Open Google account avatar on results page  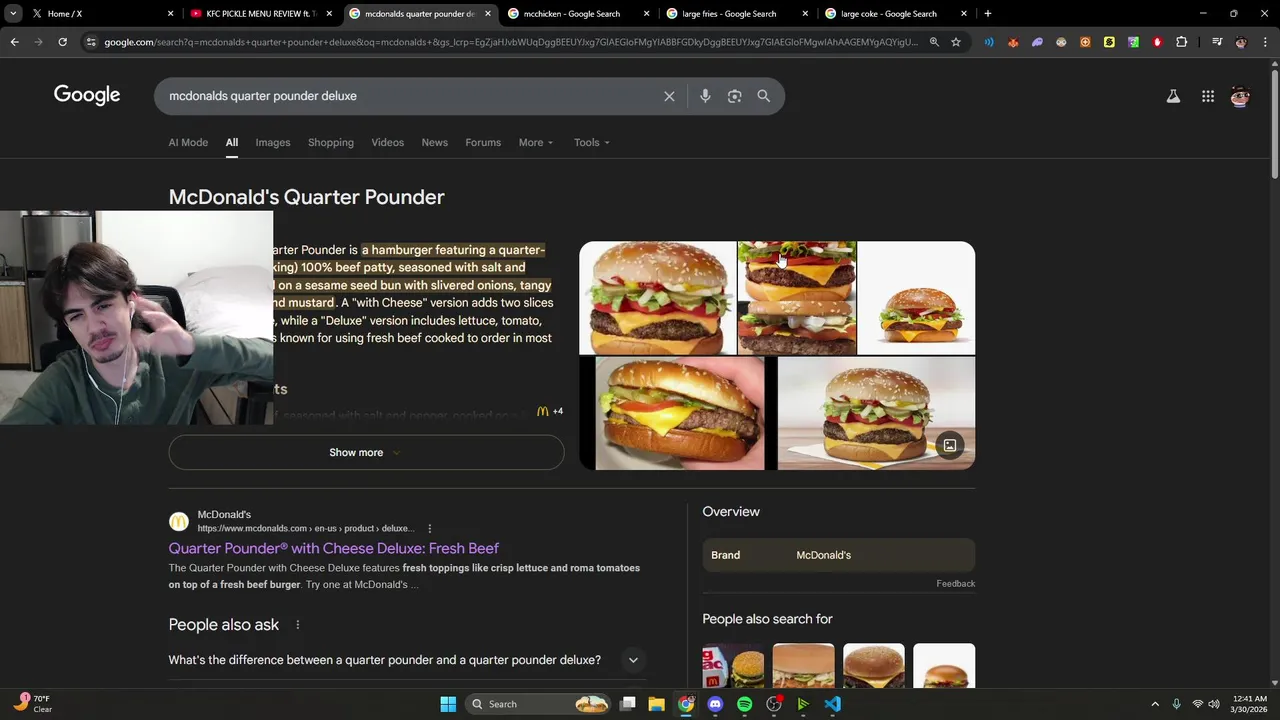tap(1240, 96)
